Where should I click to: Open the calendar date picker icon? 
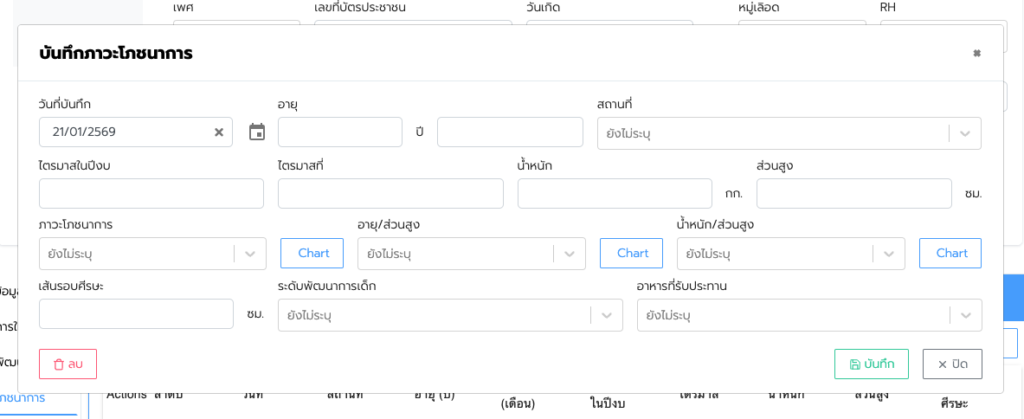pos(257,132)
